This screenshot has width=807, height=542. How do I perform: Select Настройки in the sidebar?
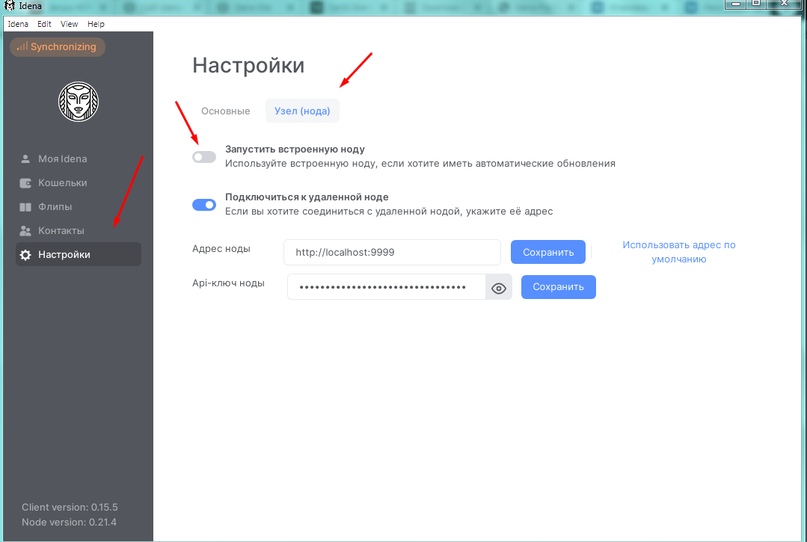point(78,254)
